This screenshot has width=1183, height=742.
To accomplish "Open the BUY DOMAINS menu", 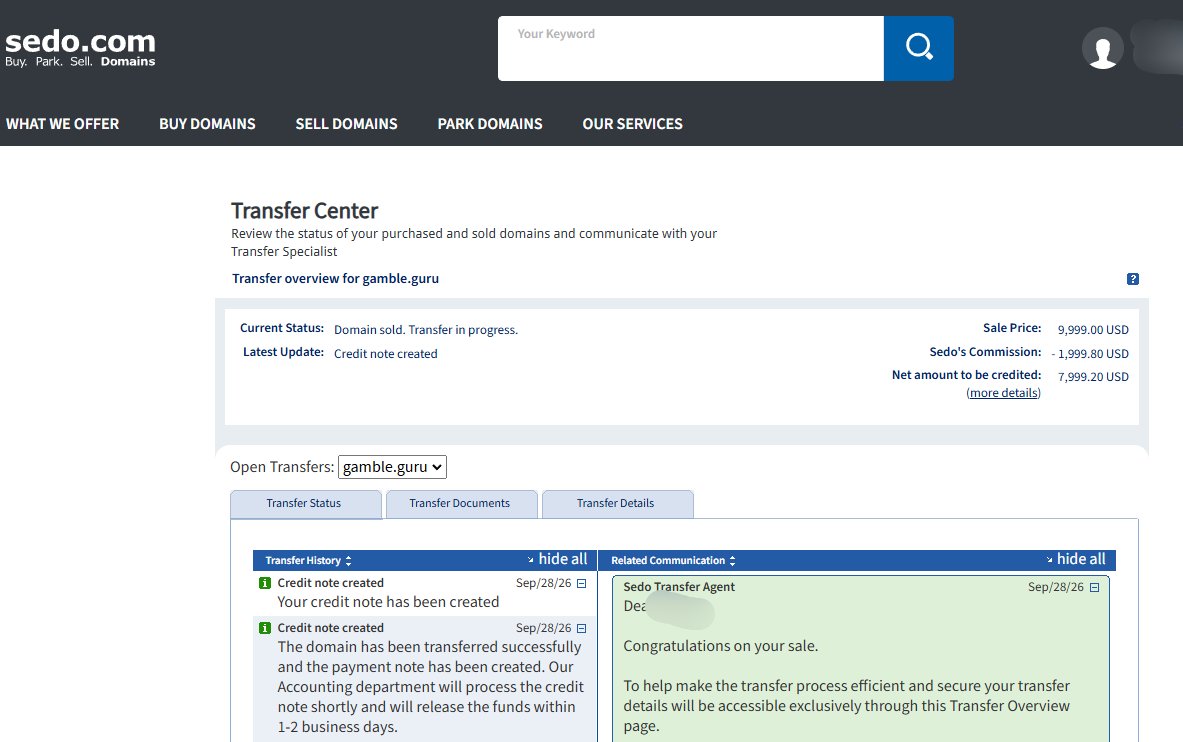I will tap(207, 124).
